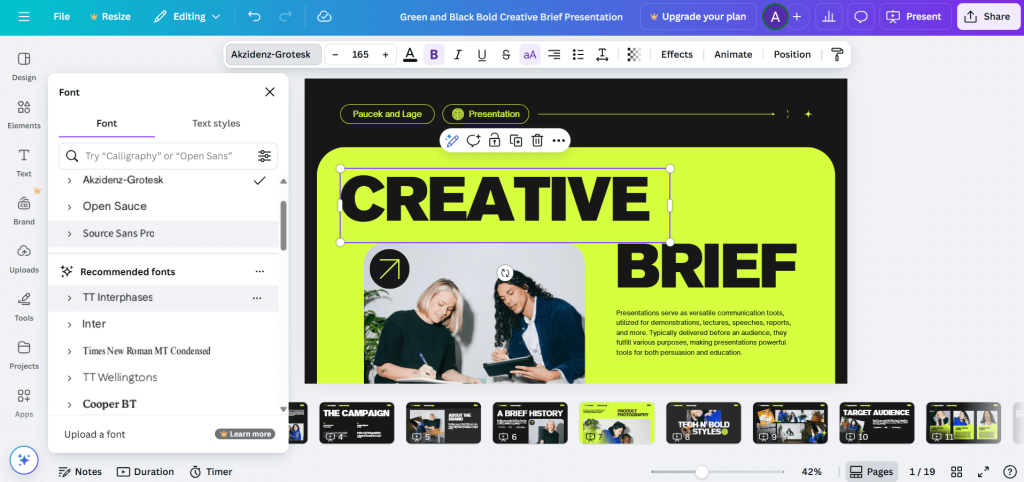
Task: Expand TT Interphases font variants
Action: [x=70, y=298]
